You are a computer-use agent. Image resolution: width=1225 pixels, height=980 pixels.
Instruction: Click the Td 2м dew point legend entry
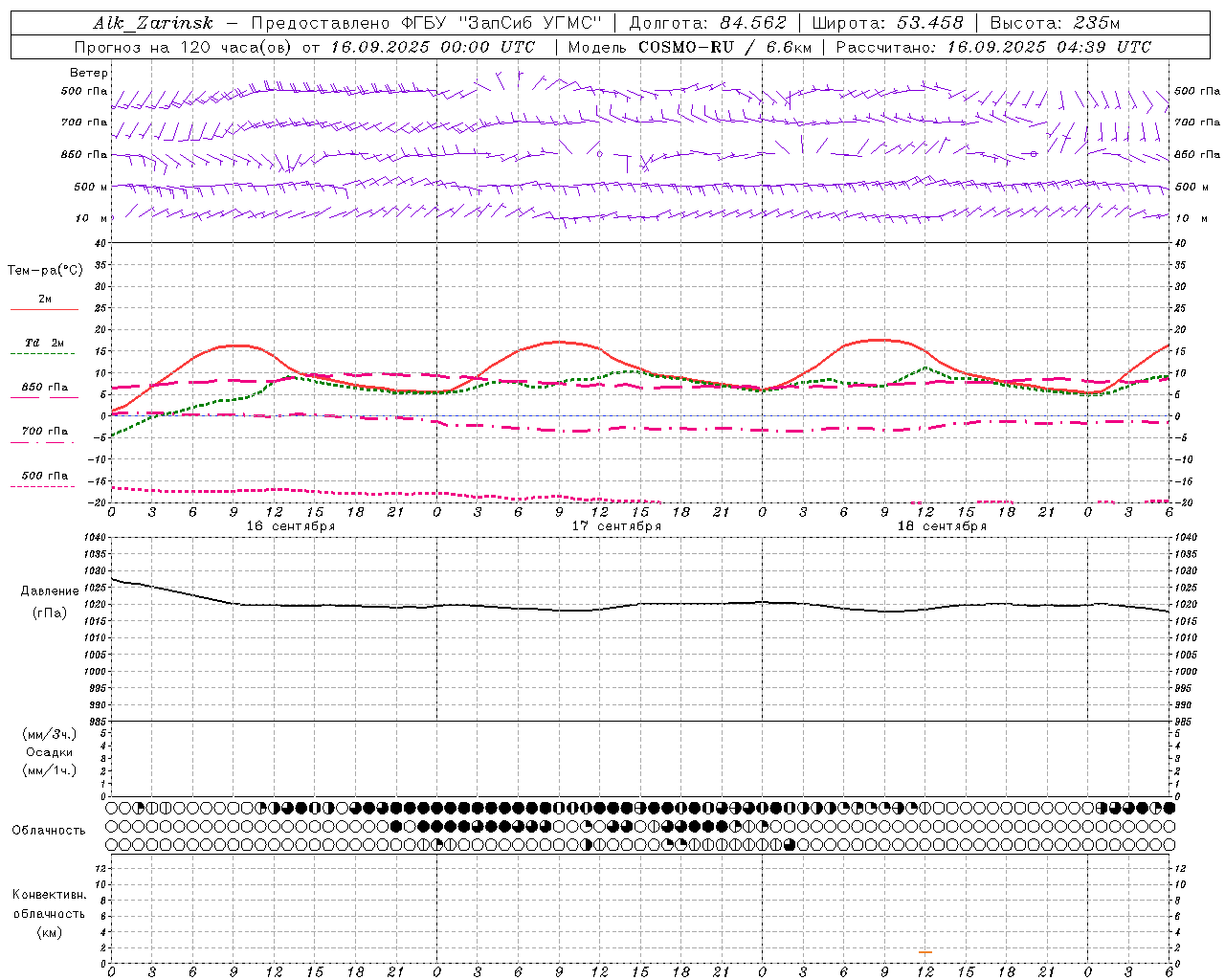pos(45,343)
